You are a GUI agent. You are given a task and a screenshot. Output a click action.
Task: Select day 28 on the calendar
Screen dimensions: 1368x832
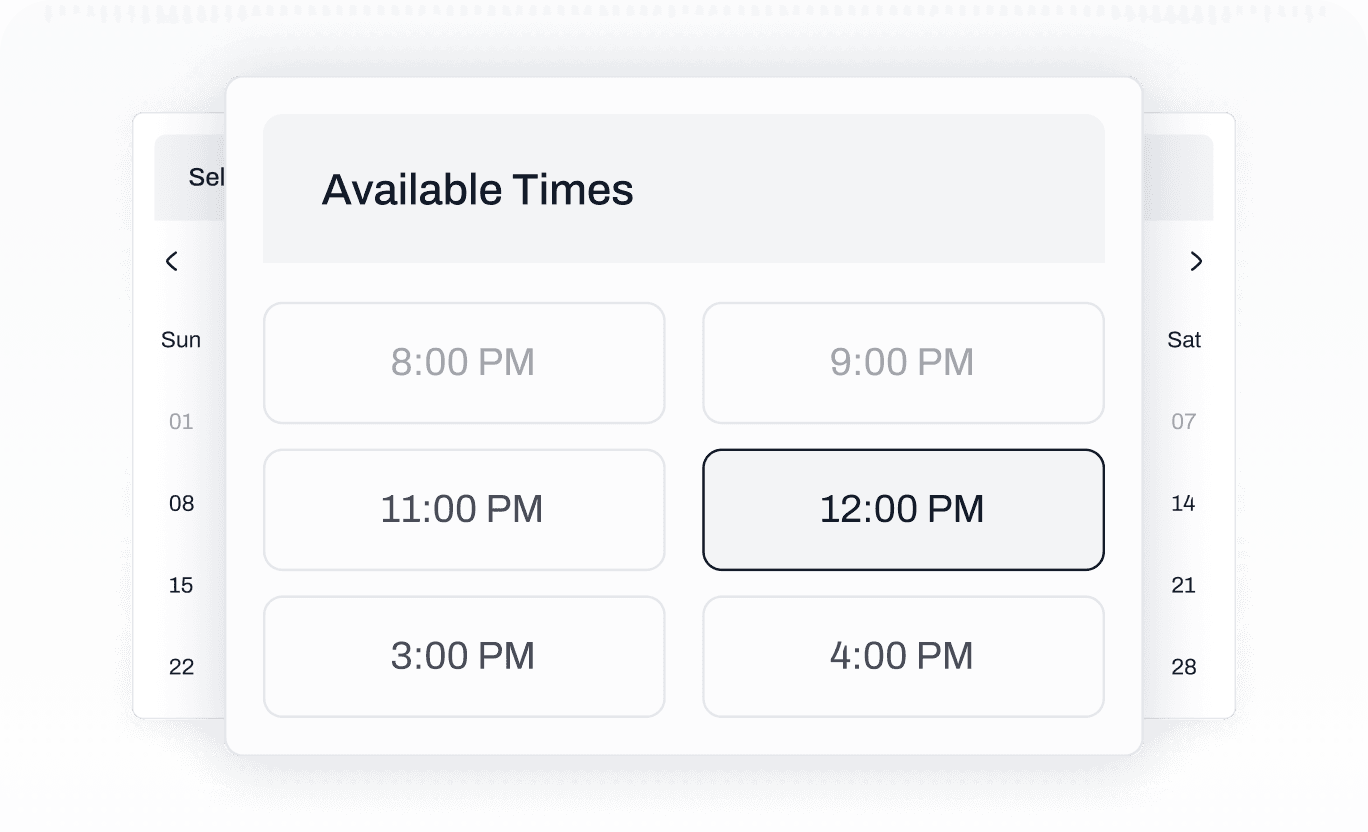[x=1183, y=667]
